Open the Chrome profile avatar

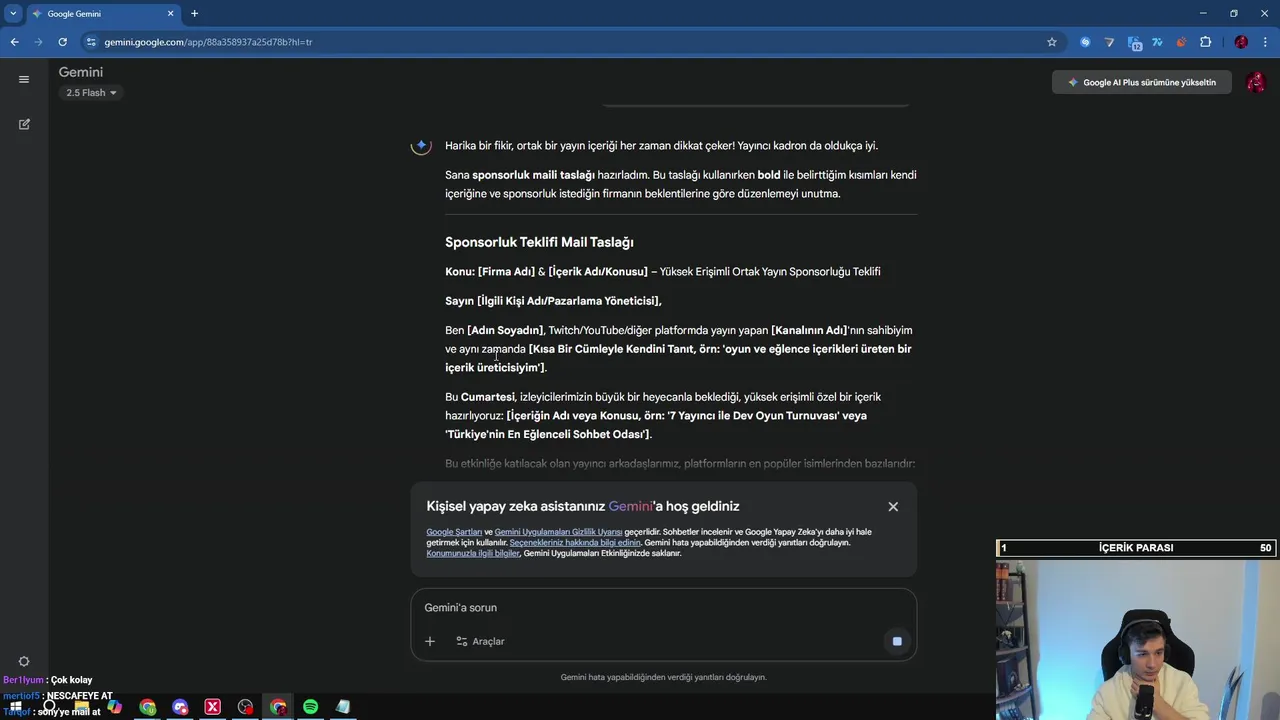point(1241,42)
